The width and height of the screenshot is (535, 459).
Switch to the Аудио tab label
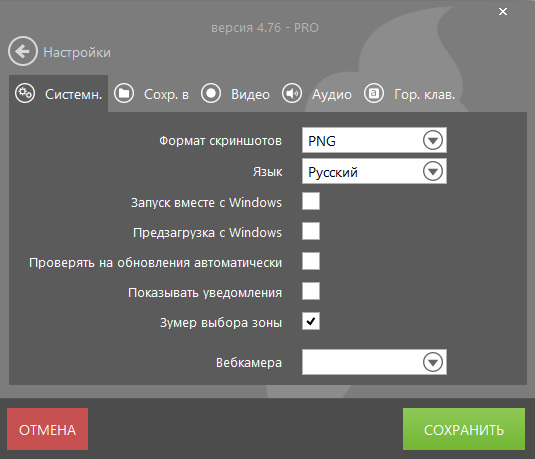coord(332,95)
